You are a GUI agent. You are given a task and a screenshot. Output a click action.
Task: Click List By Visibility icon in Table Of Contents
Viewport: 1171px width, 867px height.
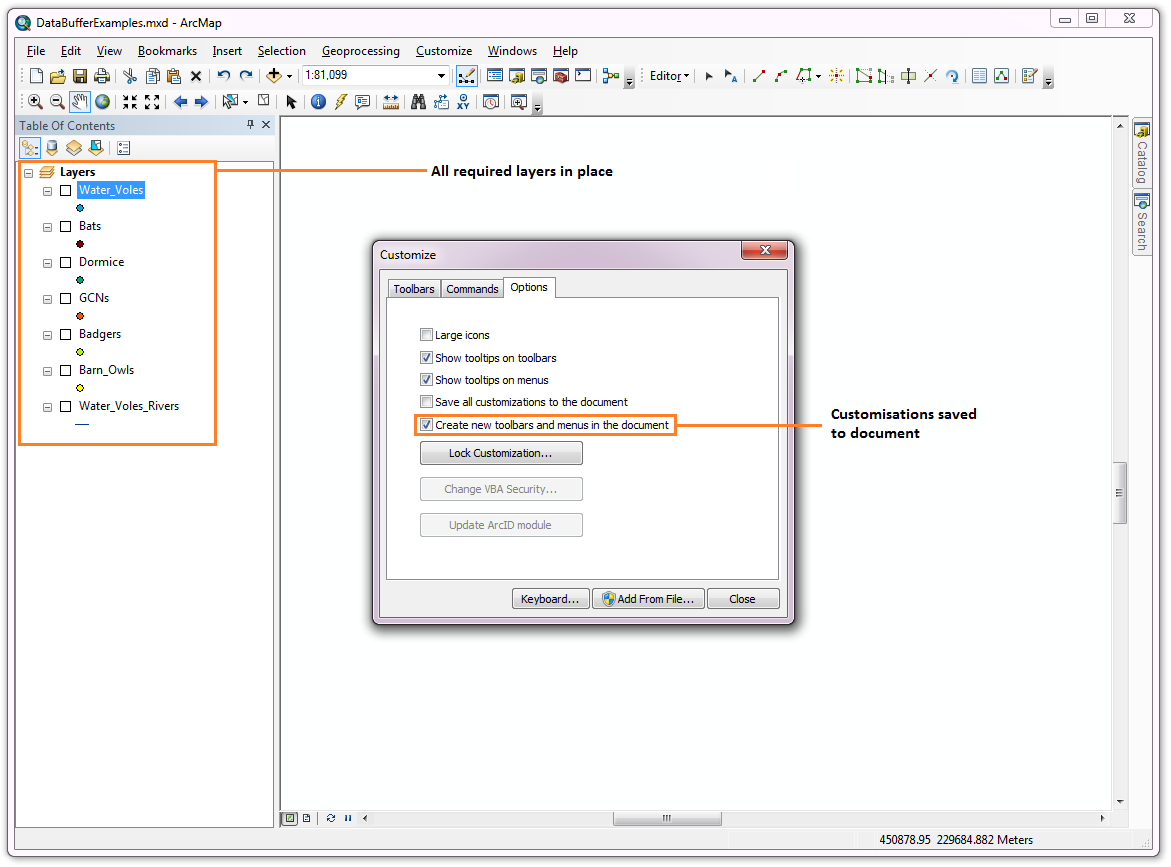click(x=73, y=148)
